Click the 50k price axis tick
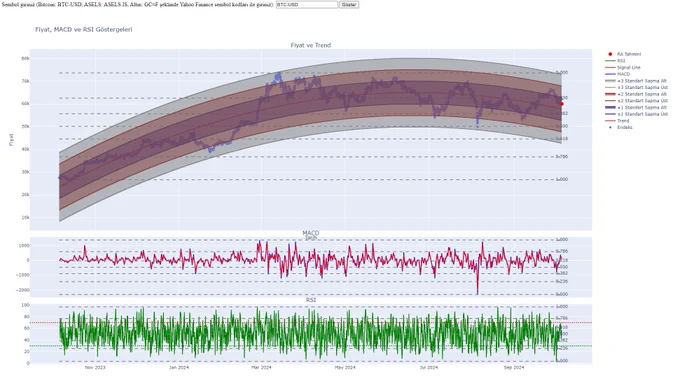 click(x=25, y=127)
